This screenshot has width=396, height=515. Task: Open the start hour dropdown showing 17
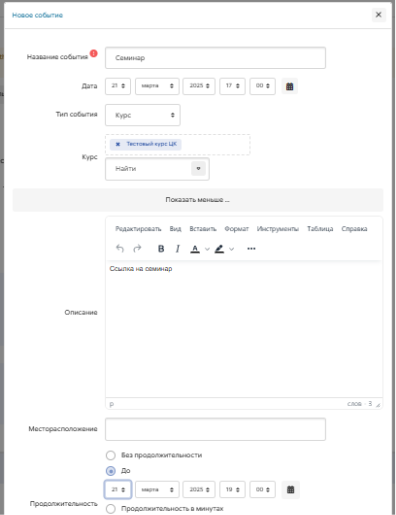tap(232, 86)
